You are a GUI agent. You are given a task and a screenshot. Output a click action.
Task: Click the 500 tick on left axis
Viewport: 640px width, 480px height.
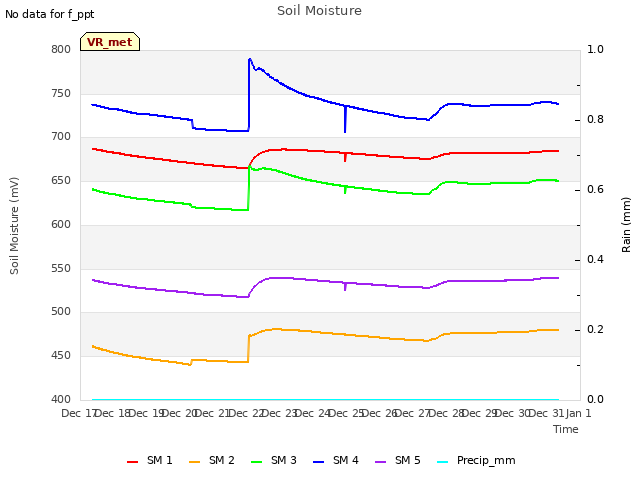click(61, 311)
